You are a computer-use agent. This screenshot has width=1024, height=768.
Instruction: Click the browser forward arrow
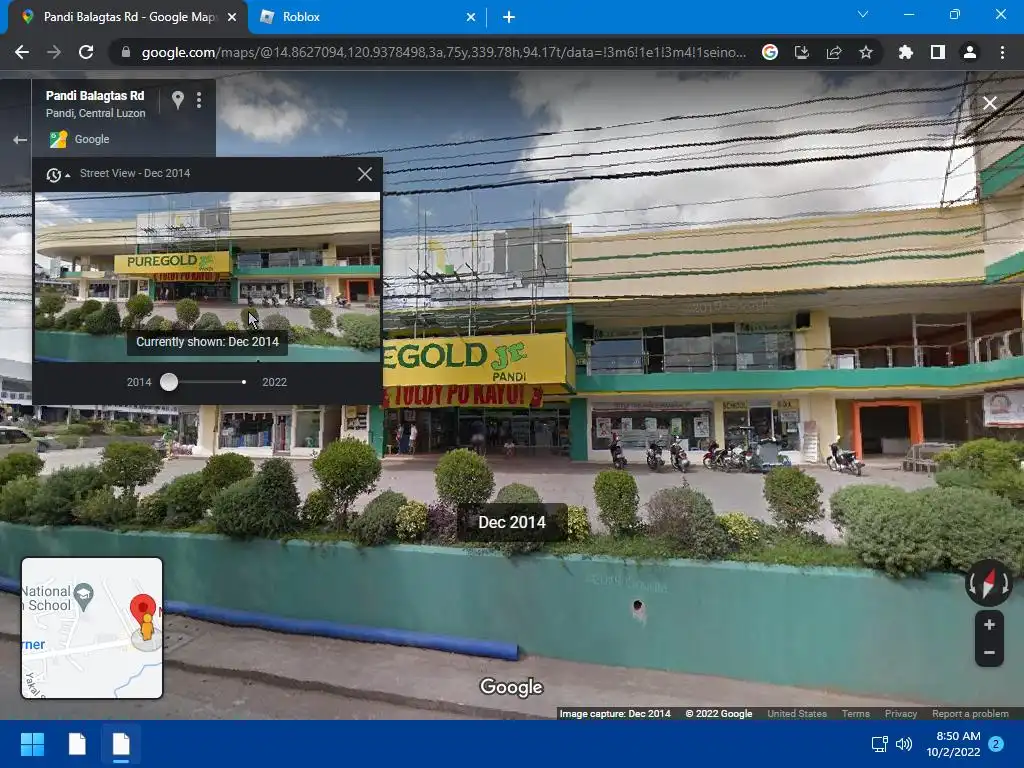coord(54,52)
